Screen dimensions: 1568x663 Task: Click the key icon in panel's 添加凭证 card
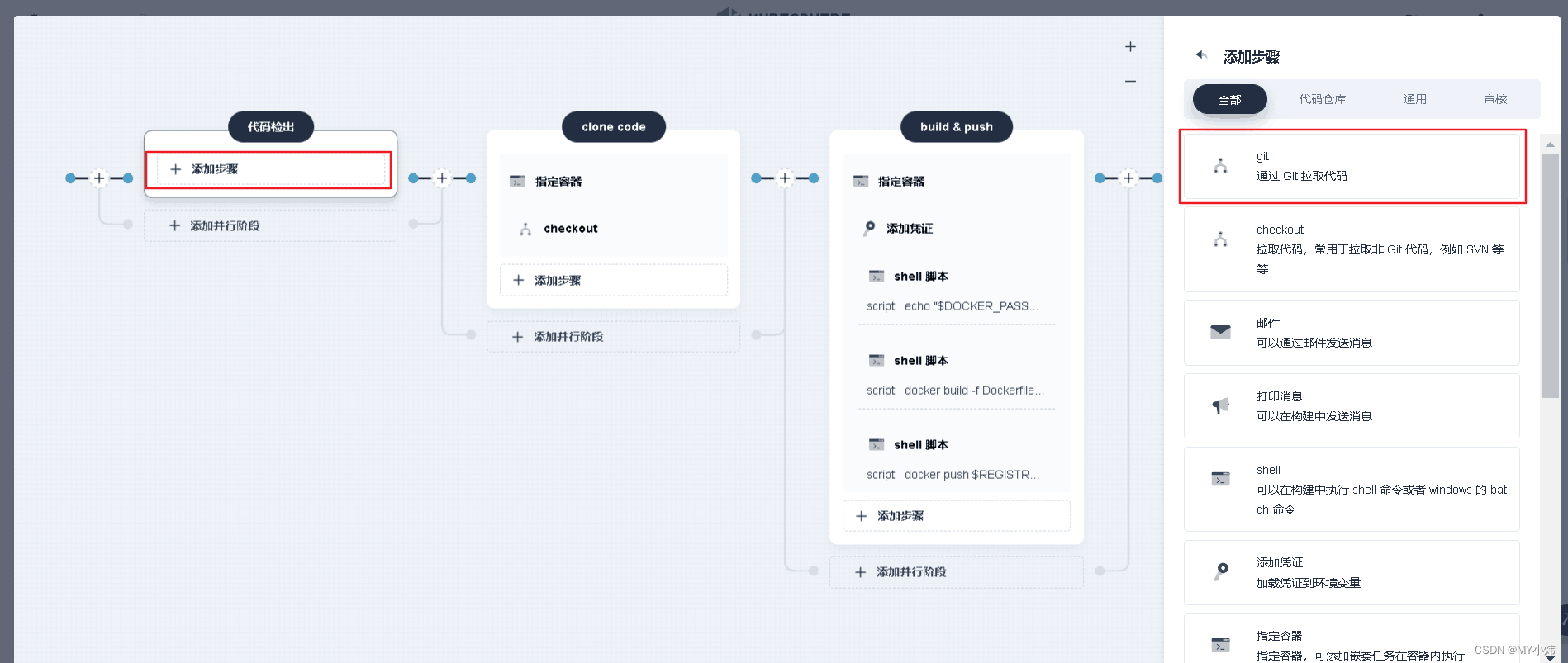(1221, 571)
